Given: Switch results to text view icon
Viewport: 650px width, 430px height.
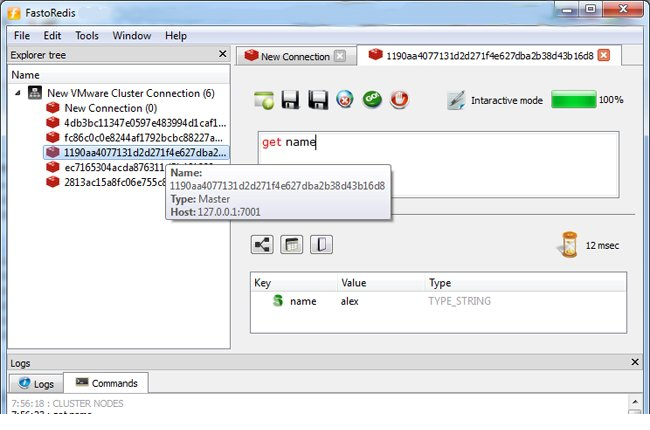Looking at the screenshot, I should coord(322,244).
